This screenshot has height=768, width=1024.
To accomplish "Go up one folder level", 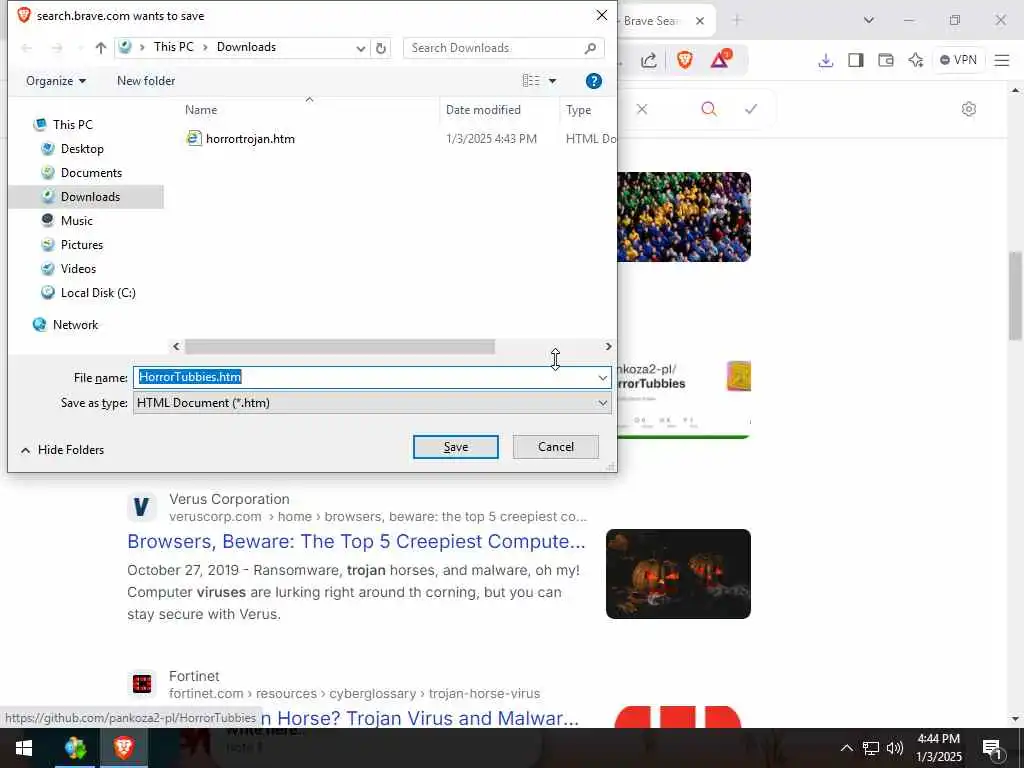I will [x=101, y=48].
